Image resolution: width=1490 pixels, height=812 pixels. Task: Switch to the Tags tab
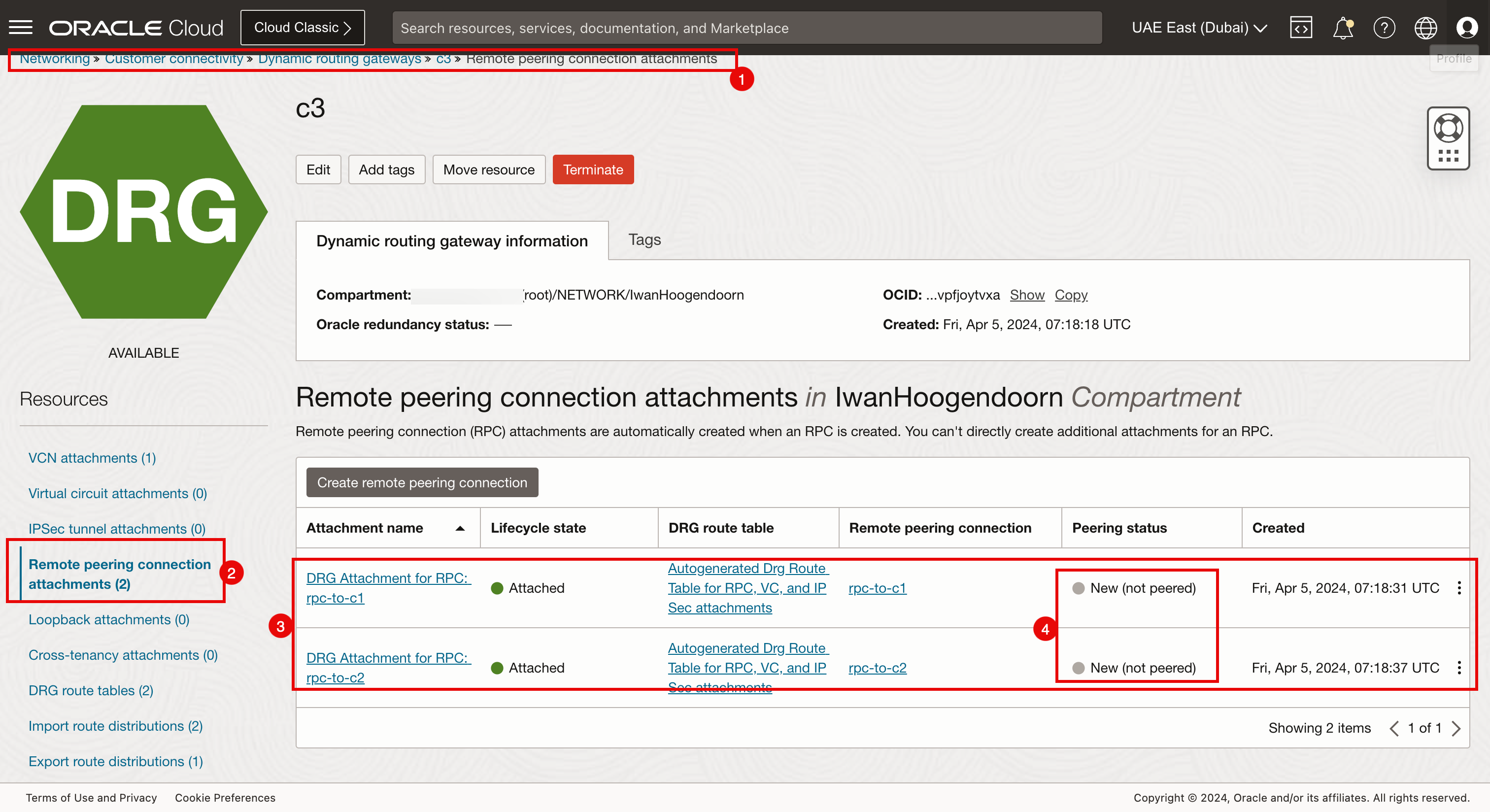coord(644,239)
